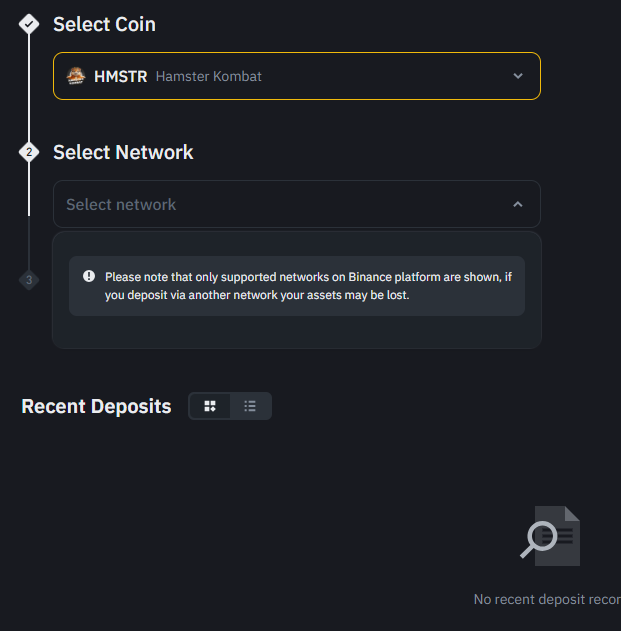Viewport: 621px width, 631px height.
Task: Click the exclamation info icon in notice
Action: 89,276
